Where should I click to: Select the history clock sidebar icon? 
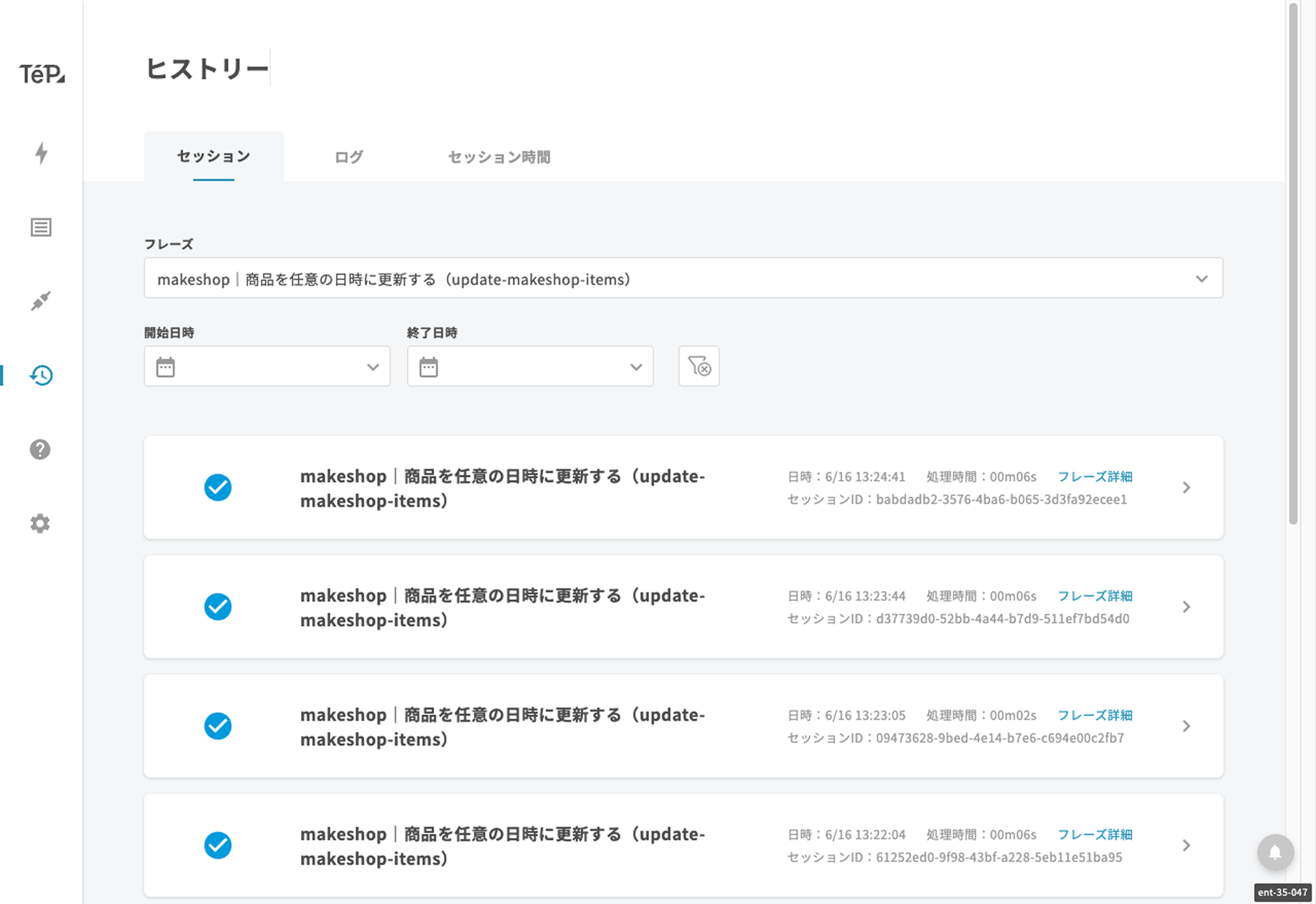click(41, 375)
